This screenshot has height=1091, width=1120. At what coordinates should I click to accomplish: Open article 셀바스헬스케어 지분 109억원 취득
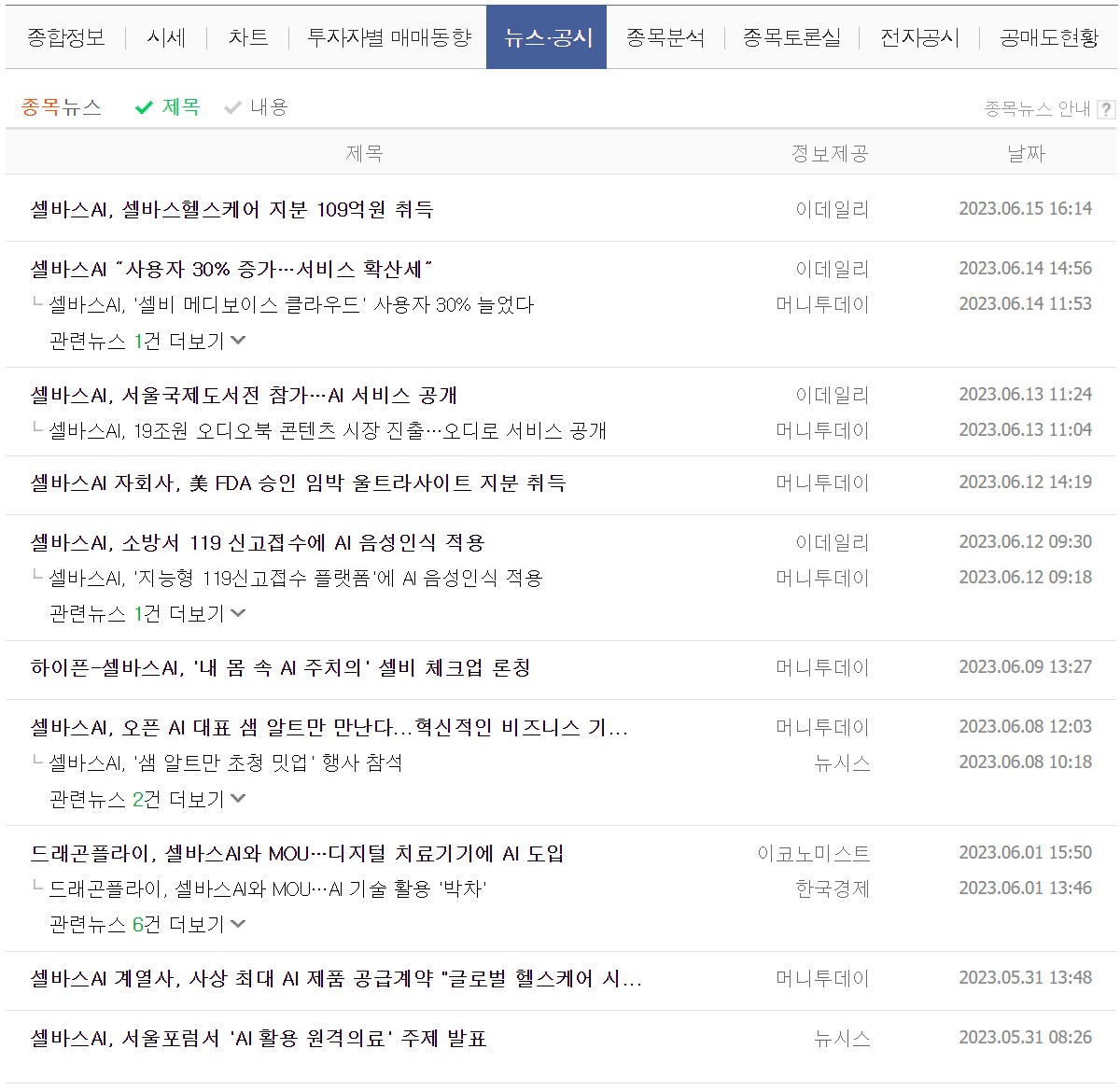tap(231, 209)
